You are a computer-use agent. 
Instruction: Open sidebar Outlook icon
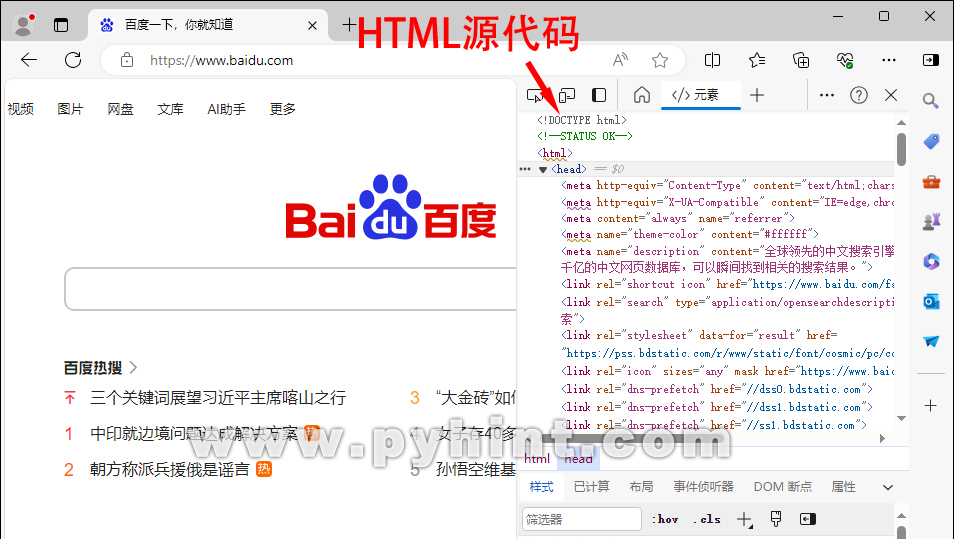click(x=931, y=301)
